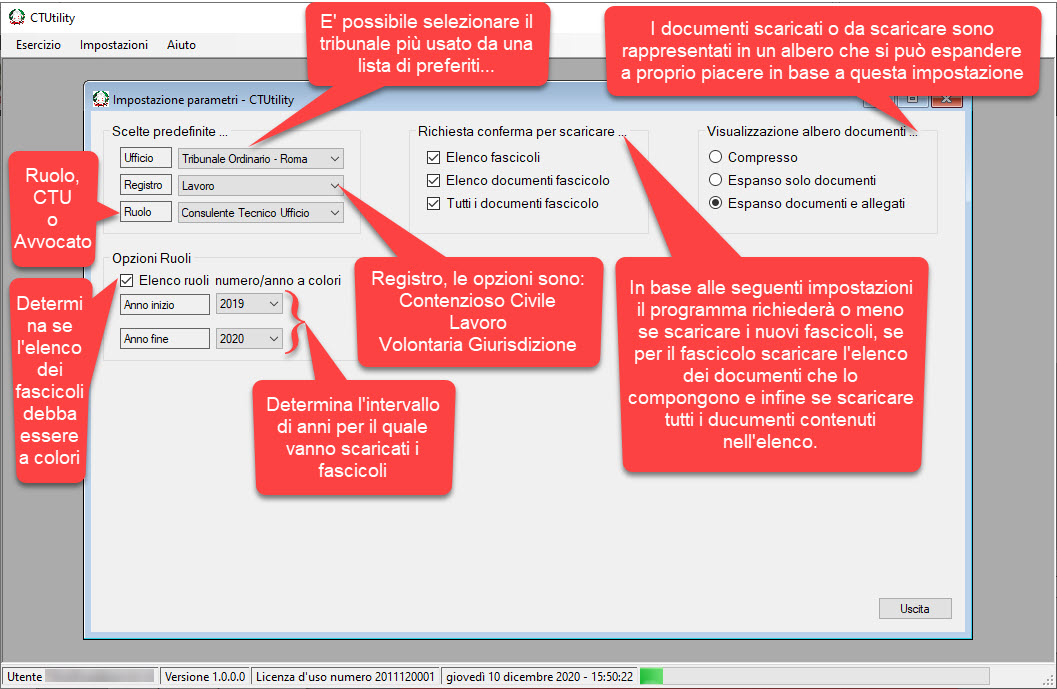
Task: Open the Anno inizio dropdown showing 2019
Action: (x=249, y=304)
